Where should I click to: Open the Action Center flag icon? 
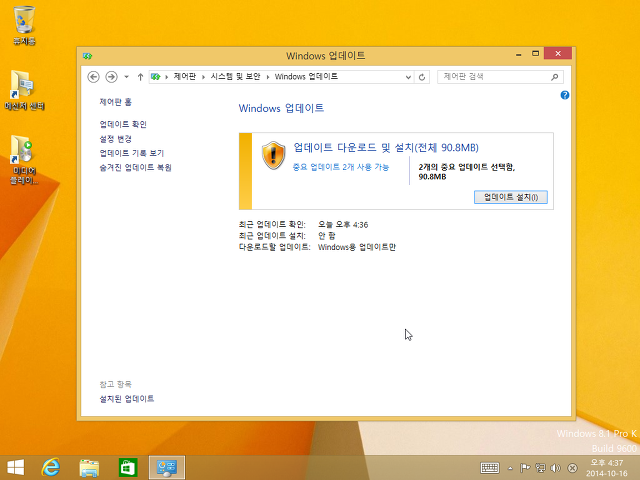(525, 468)
